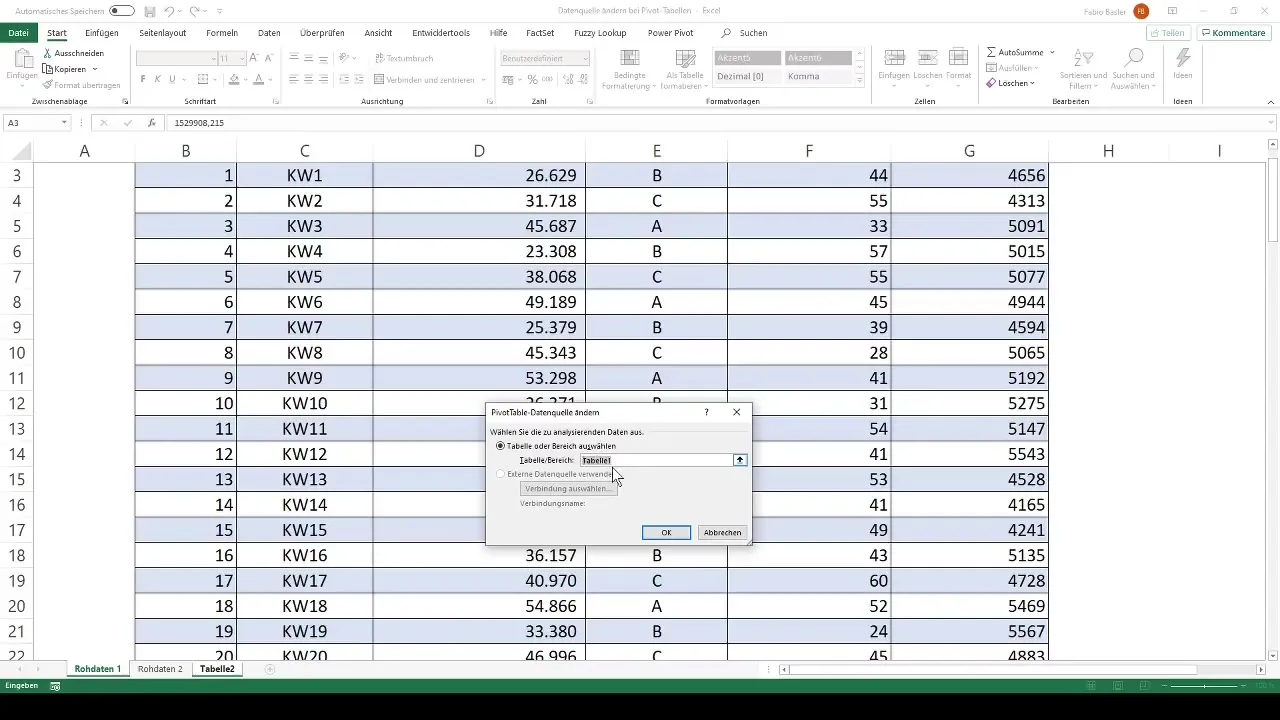Open the Kopieren dropdown arrow
Viewport: 1280px width, 720px height.
pos(95,69)
